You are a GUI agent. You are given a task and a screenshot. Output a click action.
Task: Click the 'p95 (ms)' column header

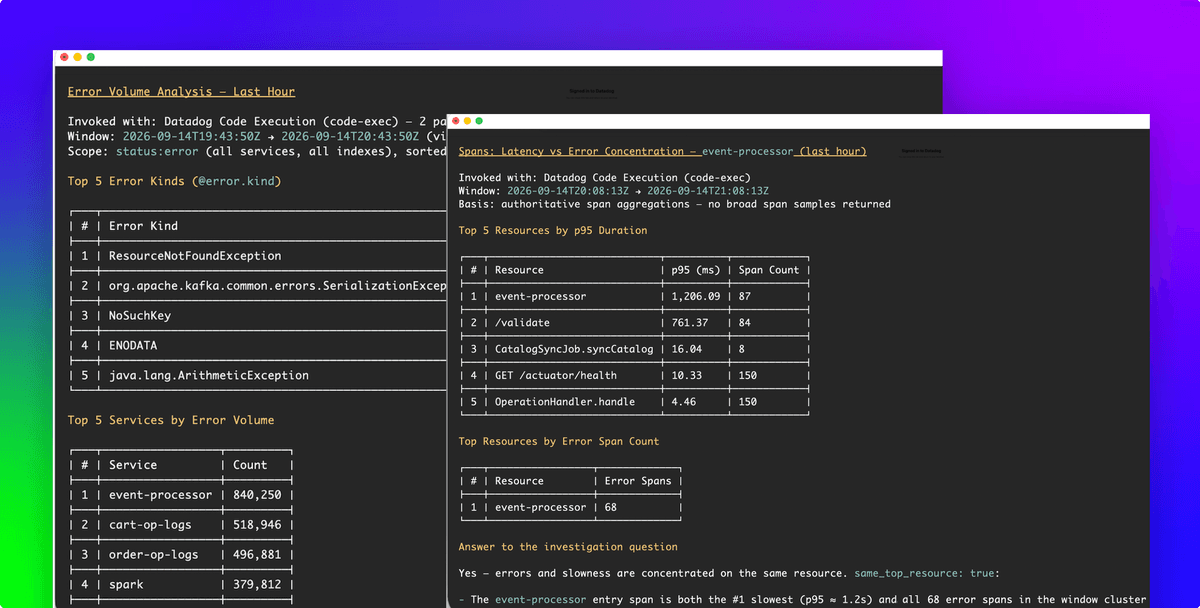pyautogui.click(x=695, y=270)
